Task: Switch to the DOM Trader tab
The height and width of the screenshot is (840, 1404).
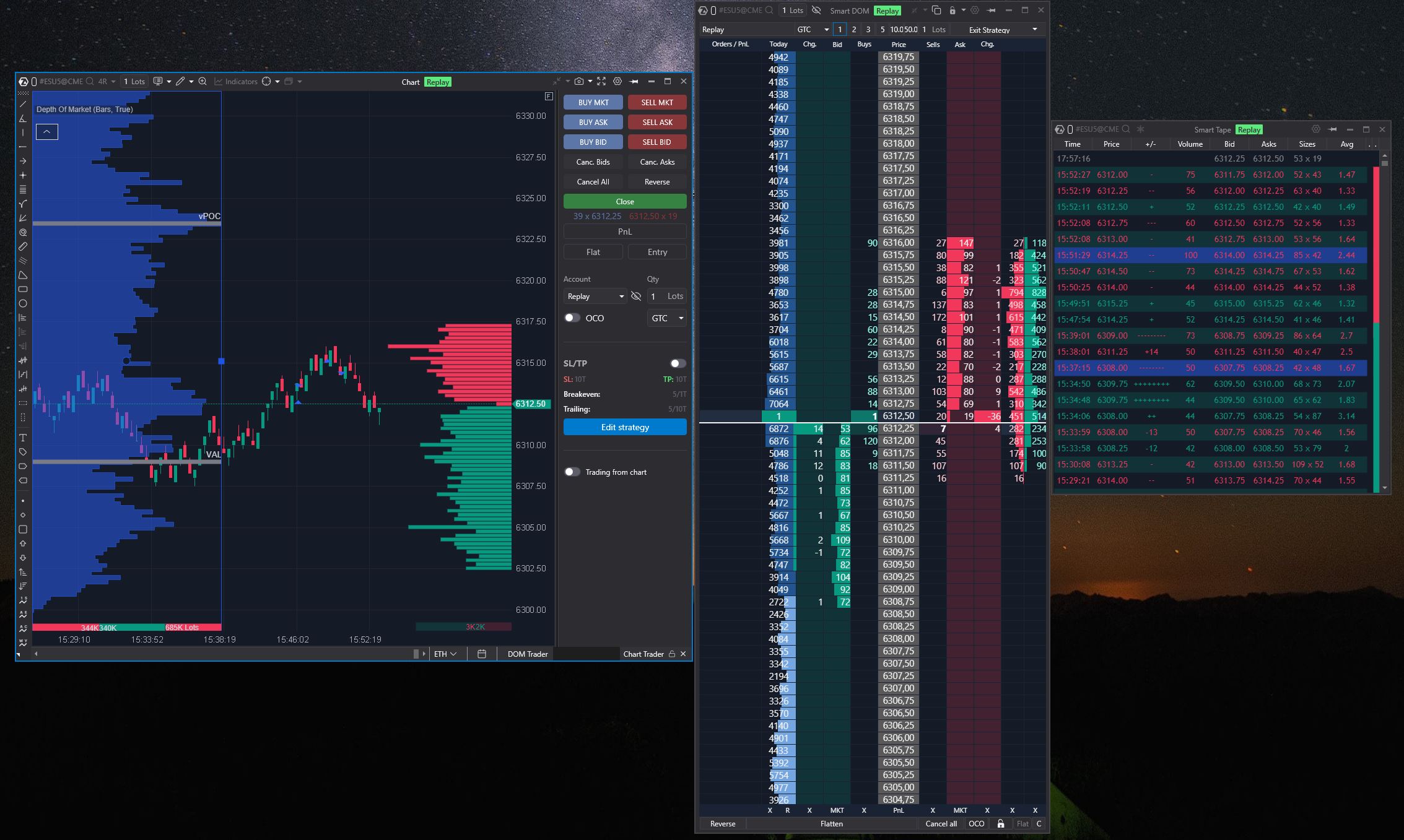Action: tap(528, 654)
